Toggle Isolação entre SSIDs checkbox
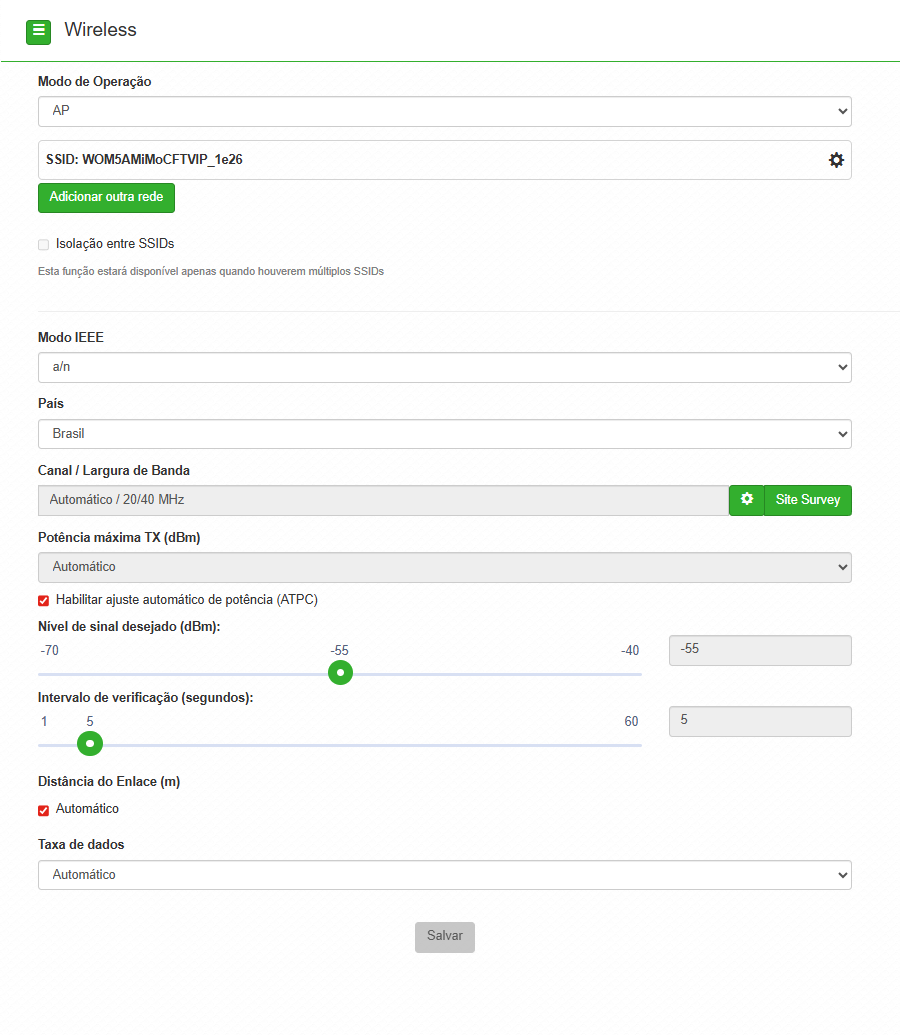900x1035 pixels. coord(43,244)
